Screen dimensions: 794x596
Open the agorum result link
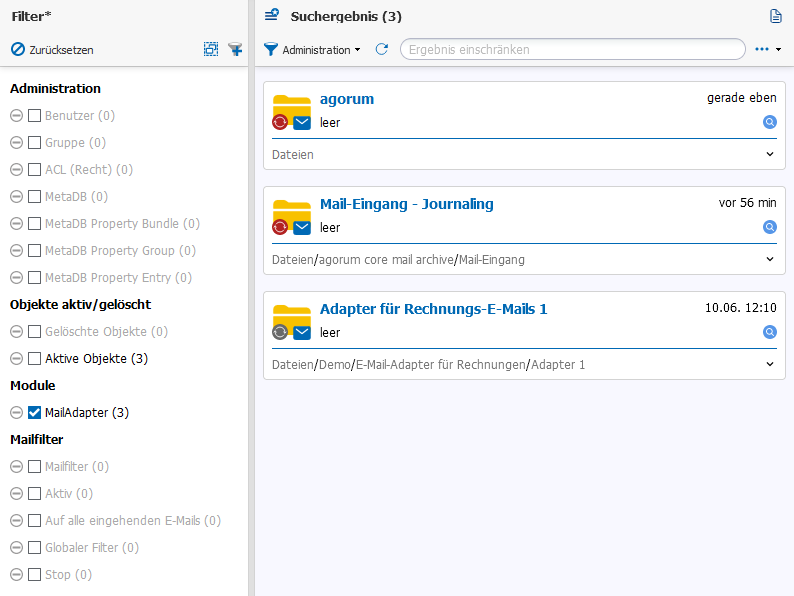coord(347,99)
